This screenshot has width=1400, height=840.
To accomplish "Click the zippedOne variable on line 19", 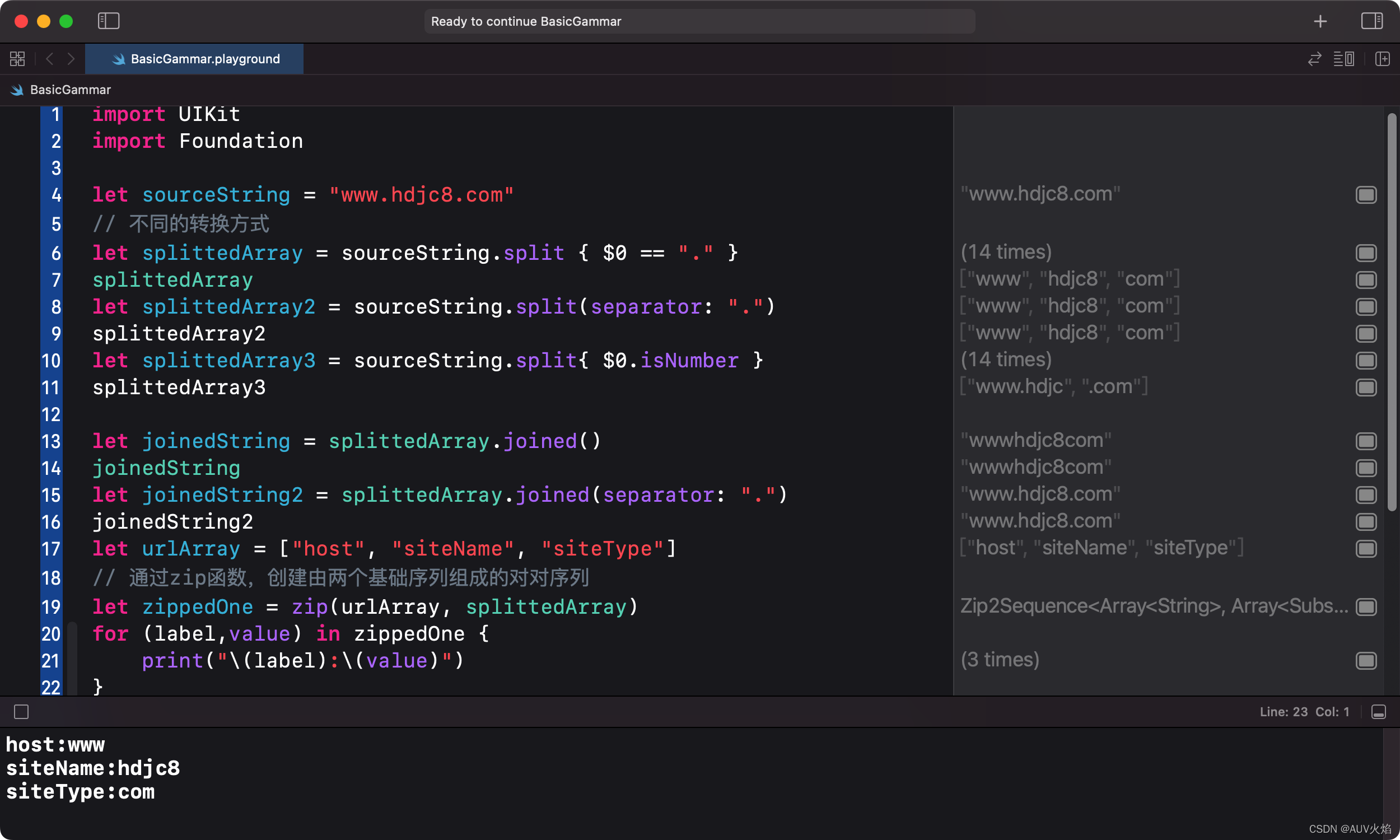I will click(x=198, y=607).
